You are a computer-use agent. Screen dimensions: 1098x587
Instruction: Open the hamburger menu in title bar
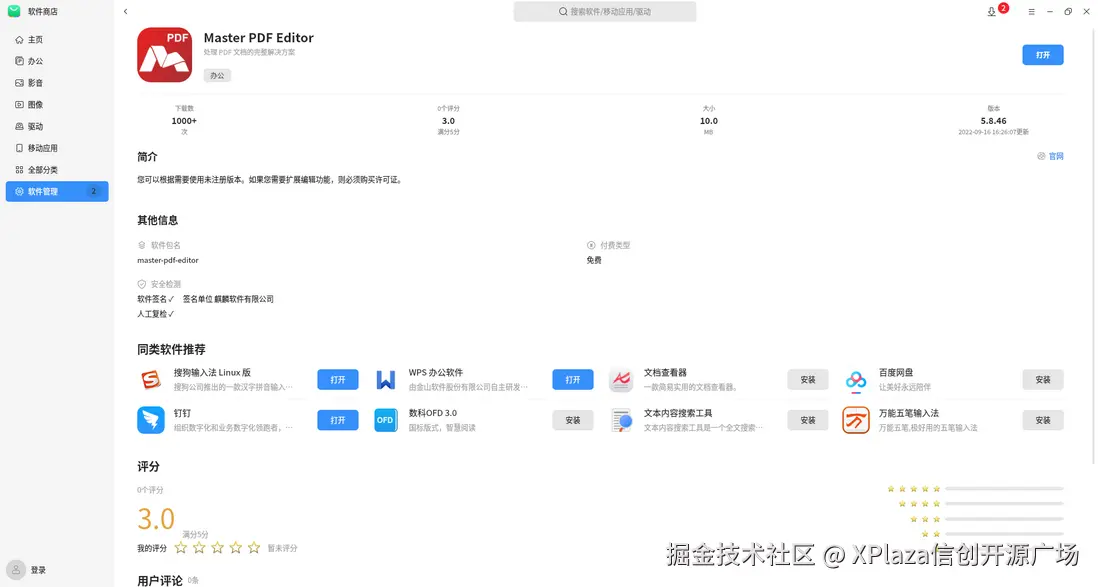[x=1031, y=12]
